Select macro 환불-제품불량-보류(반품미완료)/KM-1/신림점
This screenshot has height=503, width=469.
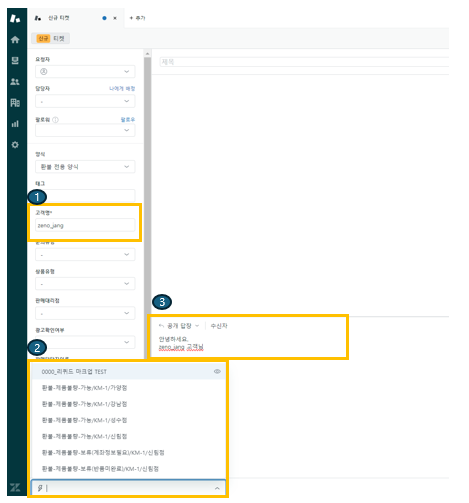pyautogui.click(x=128, y=469)
